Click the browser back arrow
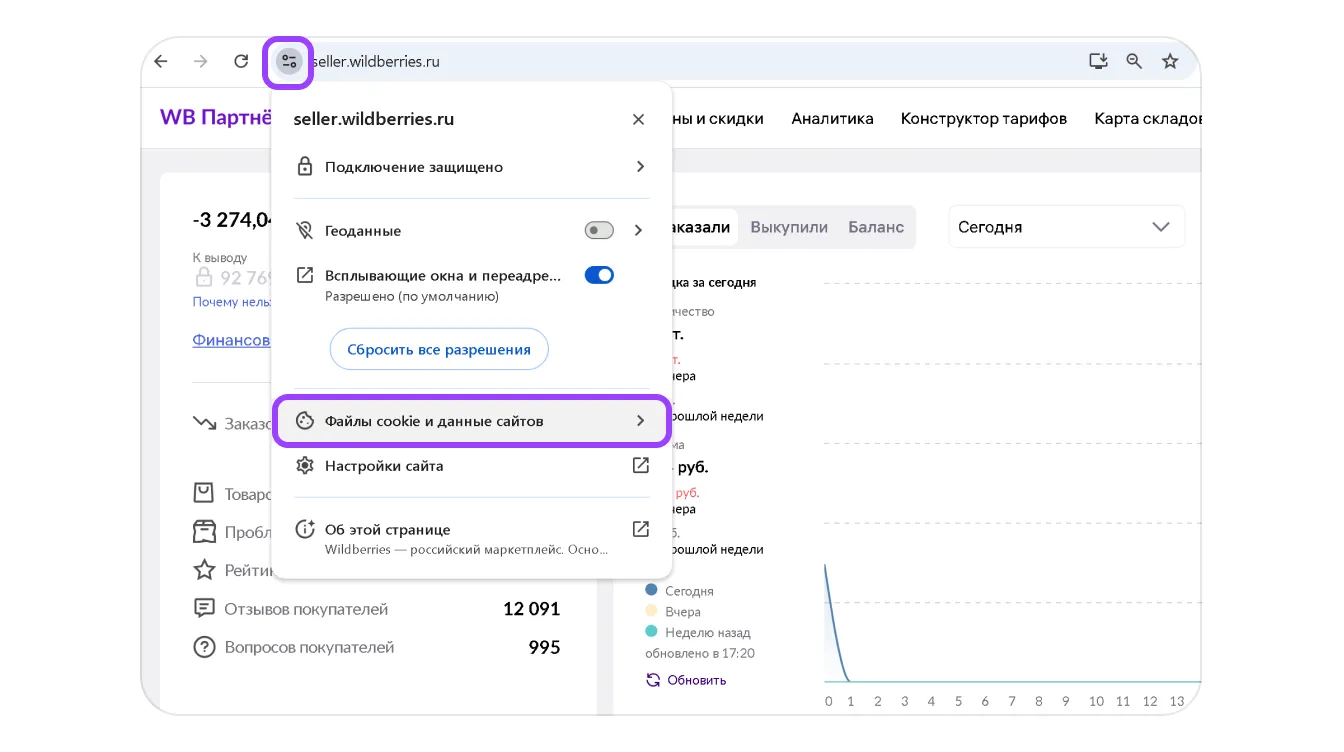The image size is (1344, 752). pyautogui.click(x=161, y=61)
